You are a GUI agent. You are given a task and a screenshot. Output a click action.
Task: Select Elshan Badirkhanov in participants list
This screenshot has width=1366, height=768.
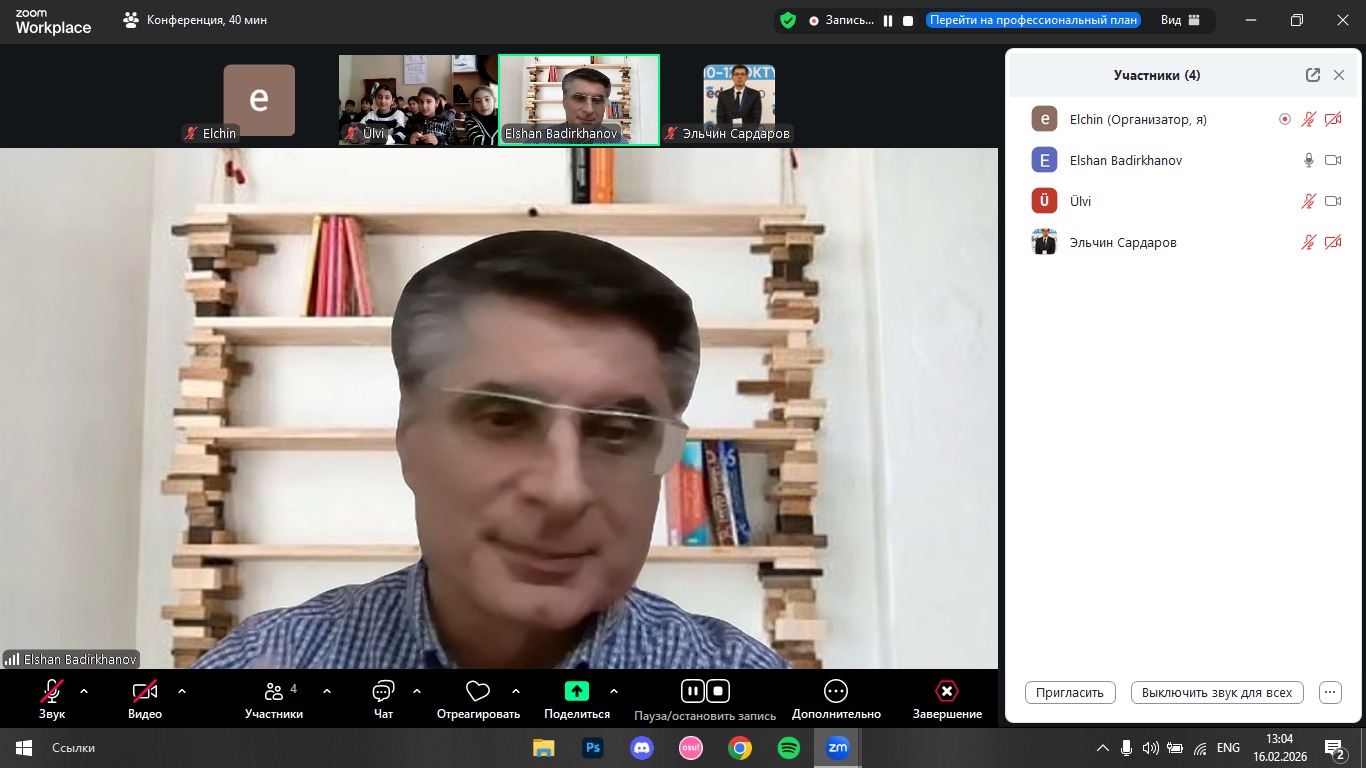(x=1126, y=160)
